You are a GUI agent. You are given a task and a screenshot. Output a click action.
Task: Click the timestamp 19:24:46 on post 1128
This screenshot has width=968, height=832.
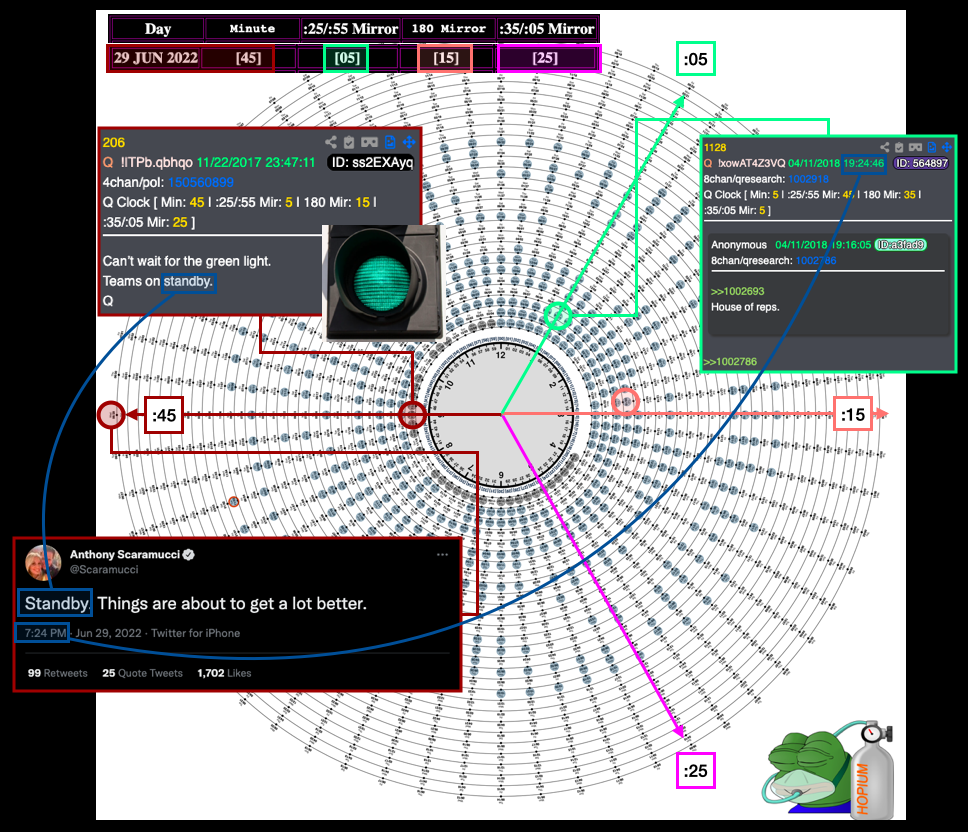[x=864, y=164]
